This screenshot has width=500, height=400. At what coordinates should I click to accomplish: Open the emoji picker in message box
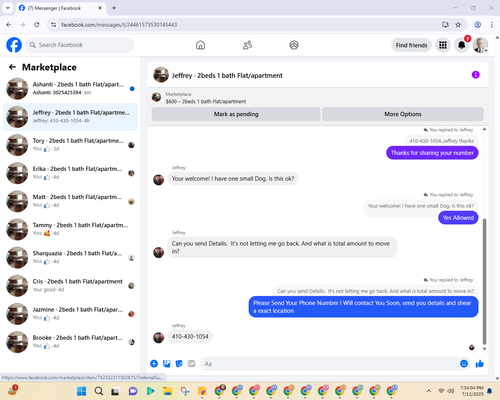[464, 364]
